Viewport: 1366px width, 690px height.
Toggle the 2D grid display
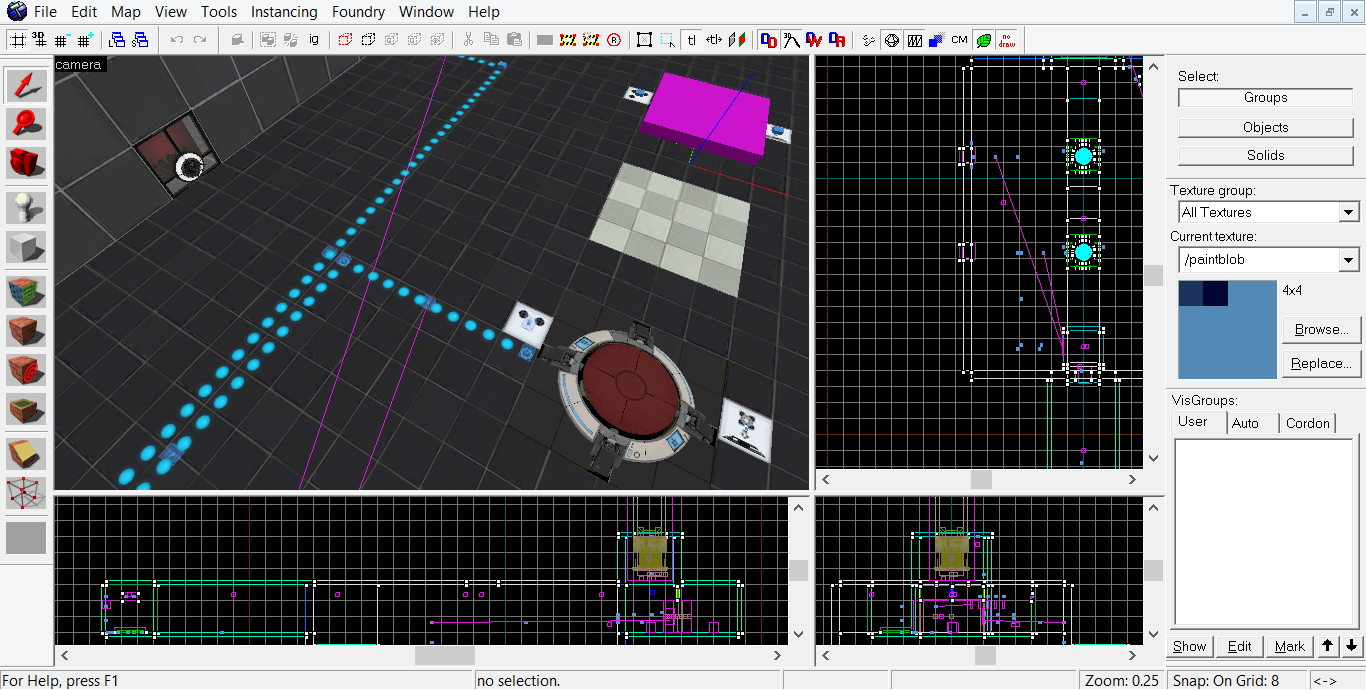point(18,40)
